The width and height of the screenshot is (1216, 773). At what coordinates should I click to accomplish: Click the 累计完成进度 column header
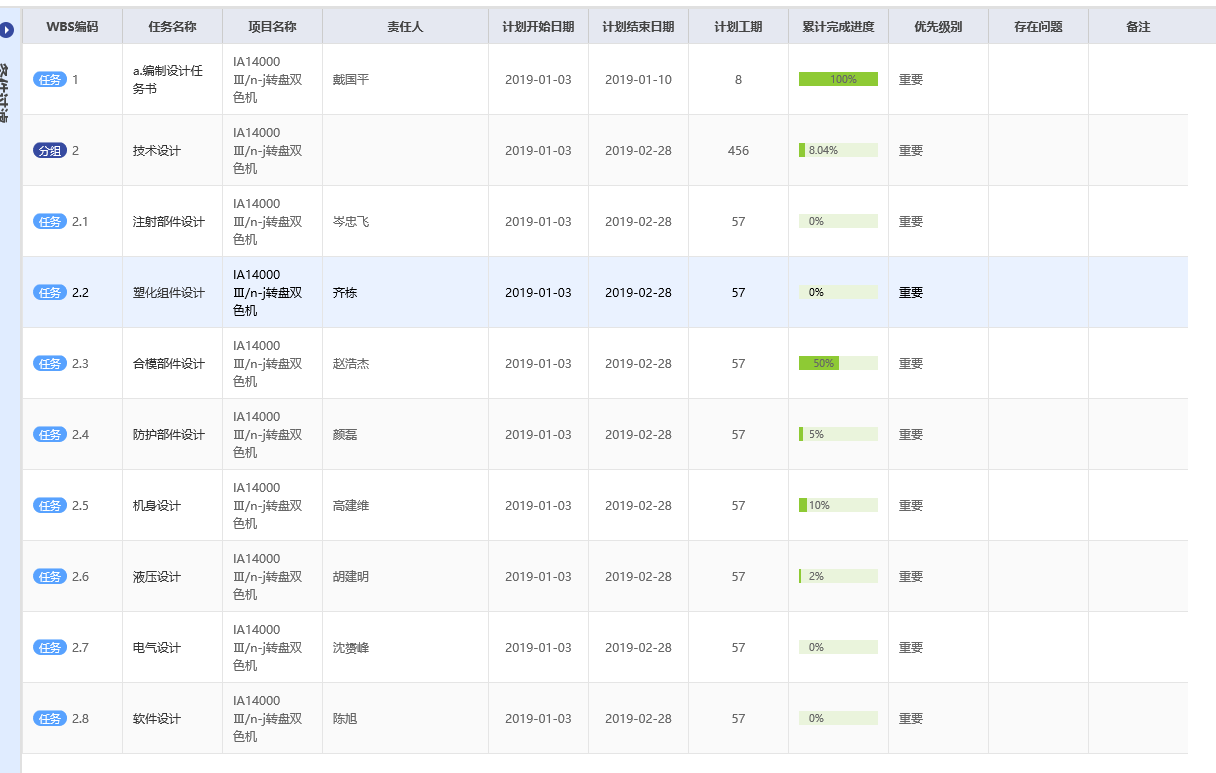click(x=838, y=27)
